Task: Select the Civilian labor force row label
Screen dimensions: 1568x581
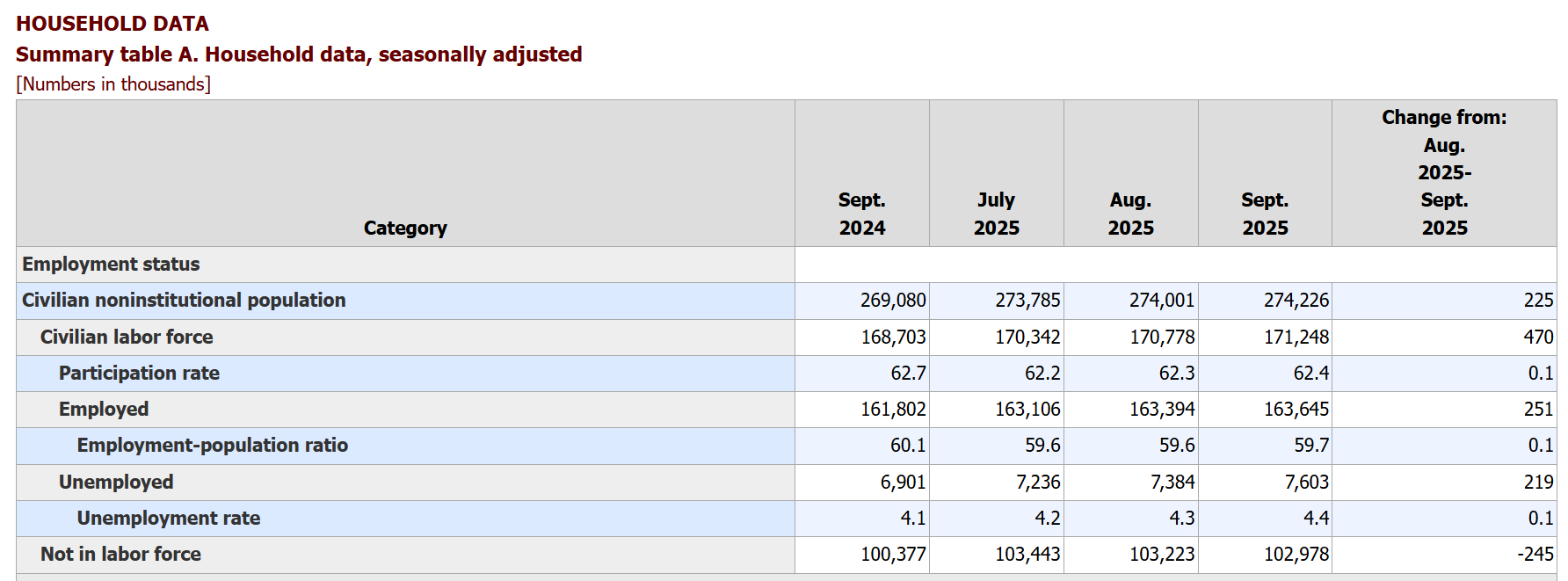Action: [127, 337]
